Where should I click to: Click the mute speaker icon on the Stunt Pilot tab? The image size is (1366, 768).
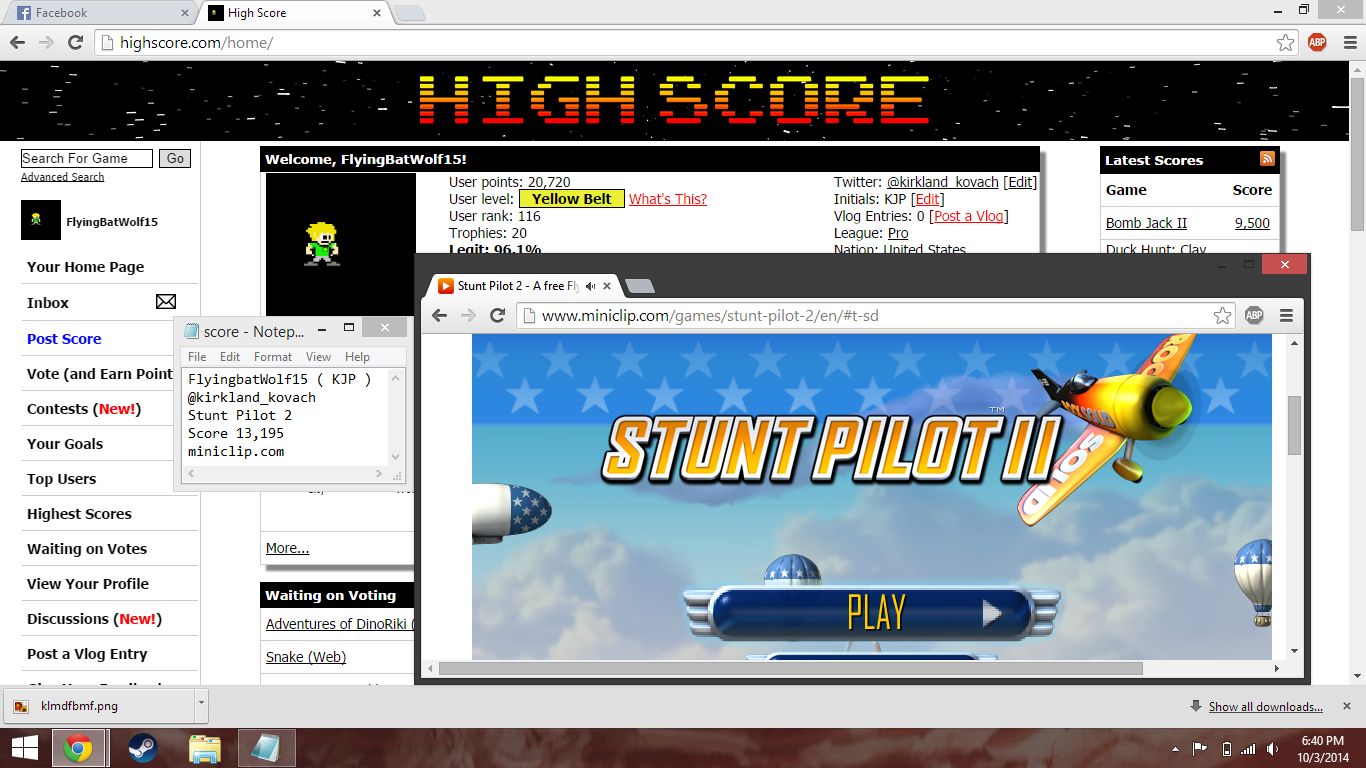pyautogui.click(x=590, y=286)
